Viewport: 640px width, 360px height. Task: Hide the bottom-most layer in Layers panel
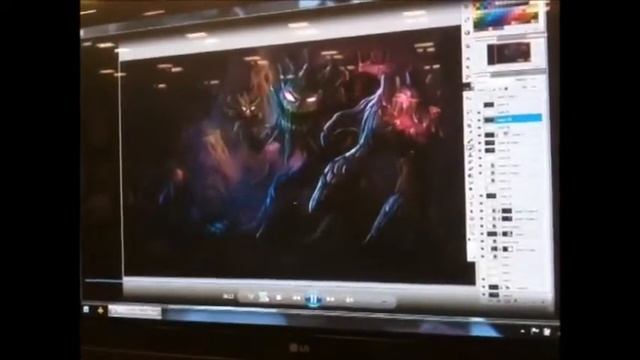484,294
